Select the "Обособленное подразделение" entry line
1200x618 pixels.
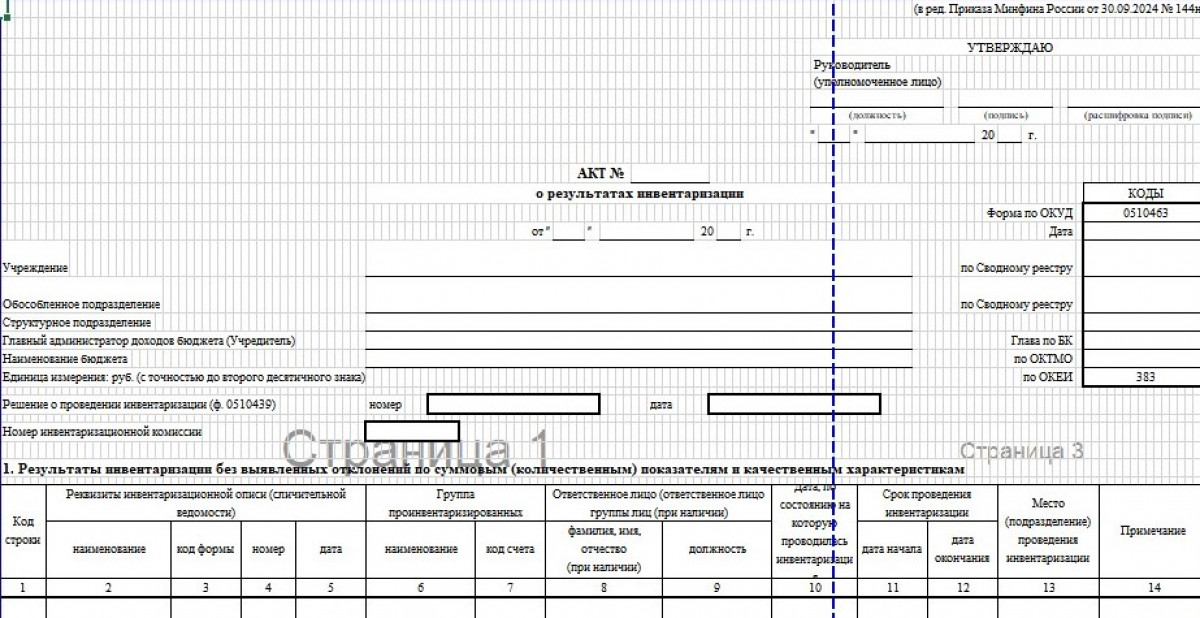pos(638,304)
